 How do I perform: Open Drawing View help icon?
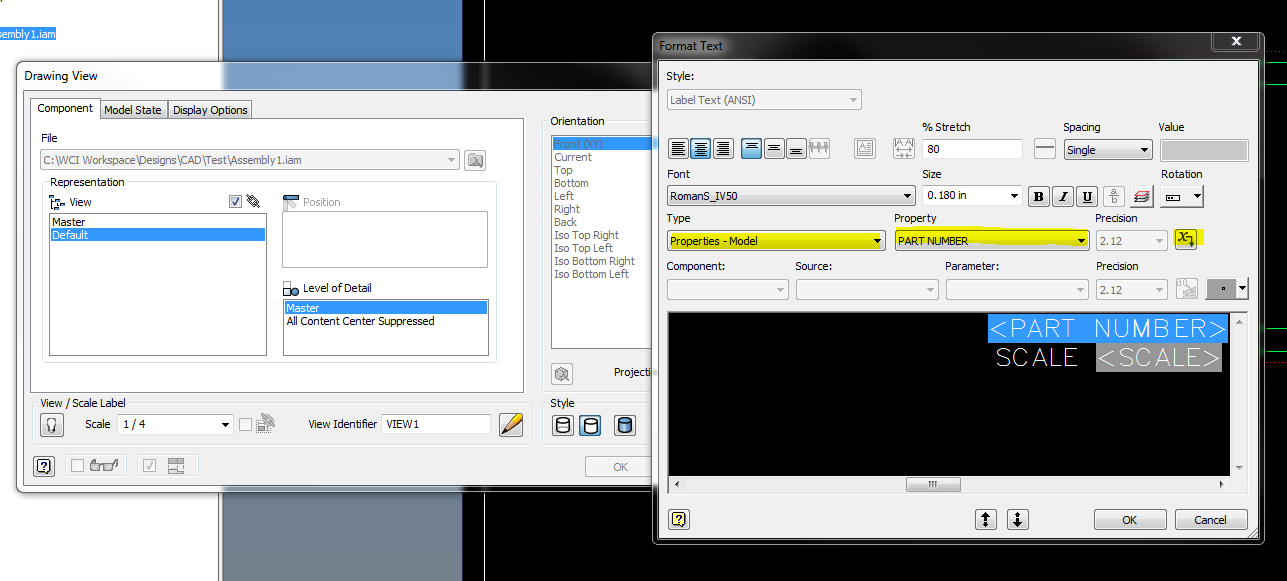coord(43,466)
